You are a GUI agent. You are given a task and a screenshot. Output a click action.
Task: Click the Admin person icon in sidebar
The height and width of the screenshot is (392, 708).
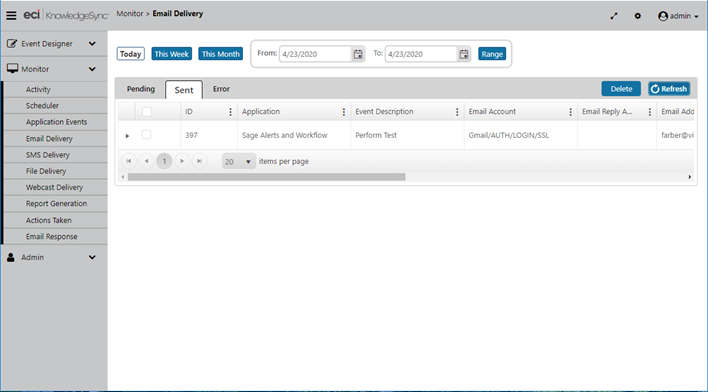[x=11, y=257]
